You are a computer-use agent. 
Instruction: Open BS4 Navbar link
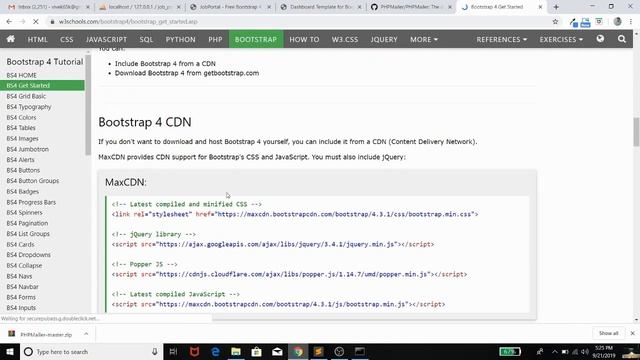point(22,287)
